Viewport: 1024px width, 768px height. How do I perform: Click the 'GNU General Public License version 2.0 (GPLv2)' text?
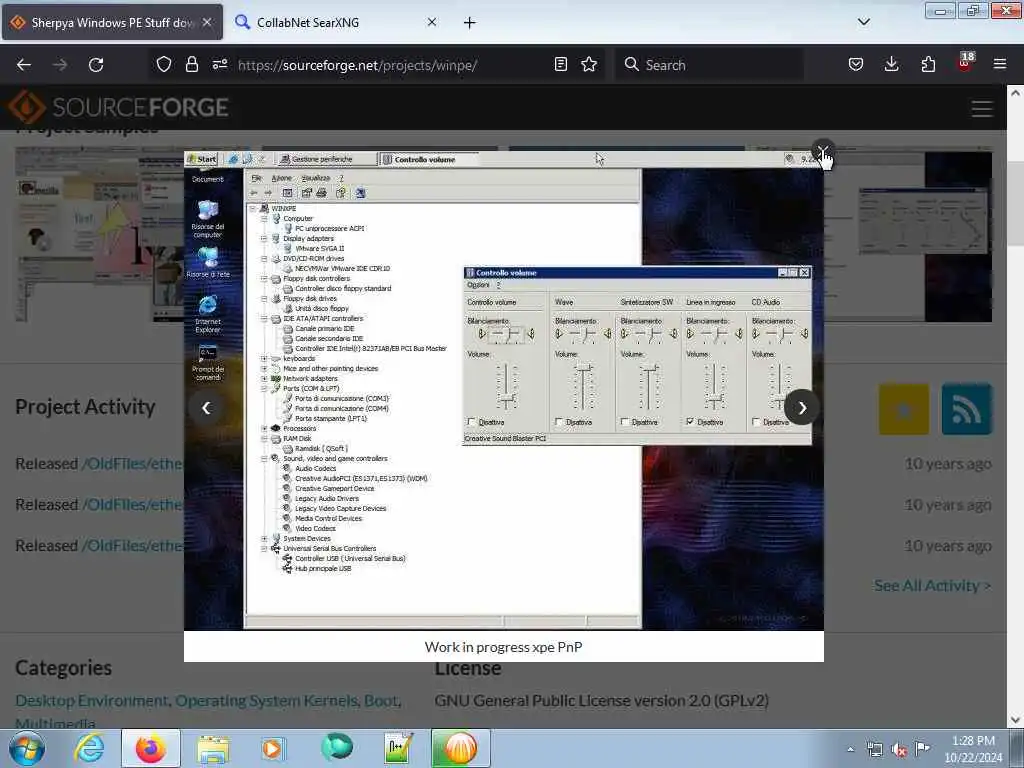(601, 701)
